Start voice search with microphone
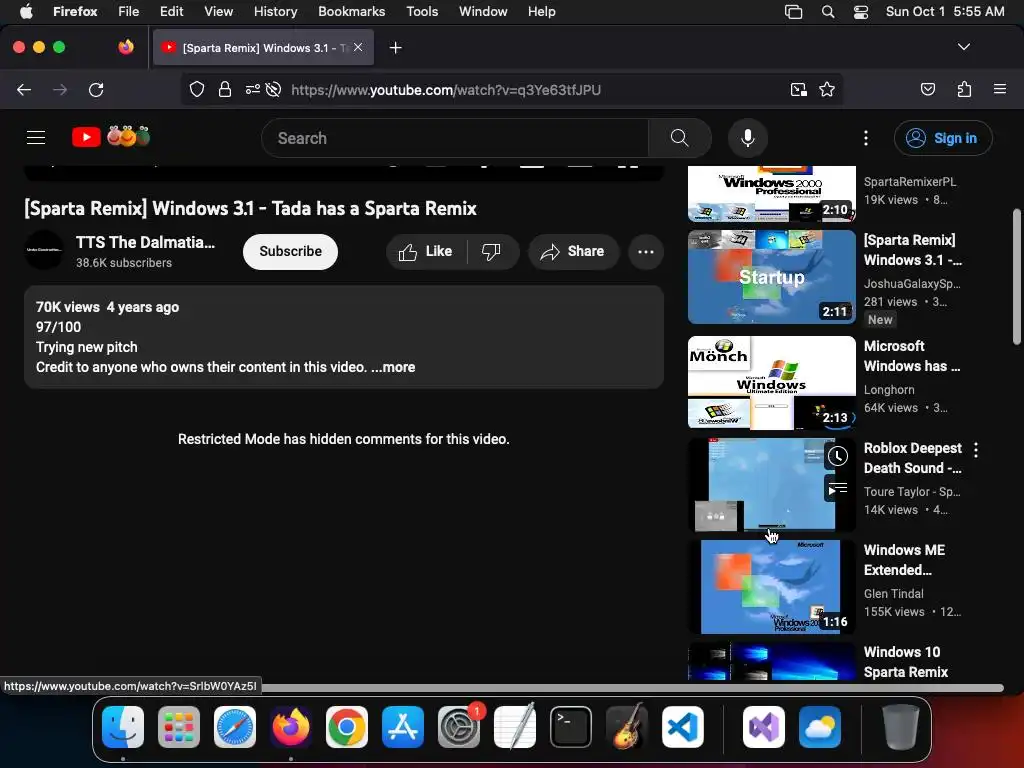This screenshot has width=1024, height=768. pyautogui.click(x=748, y=138)
